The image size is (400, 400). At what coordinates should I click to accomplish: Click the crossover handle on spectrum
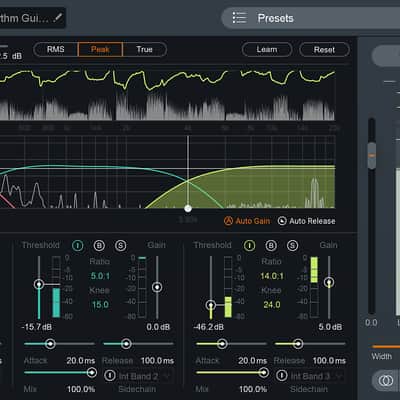[x=188, y=209]
